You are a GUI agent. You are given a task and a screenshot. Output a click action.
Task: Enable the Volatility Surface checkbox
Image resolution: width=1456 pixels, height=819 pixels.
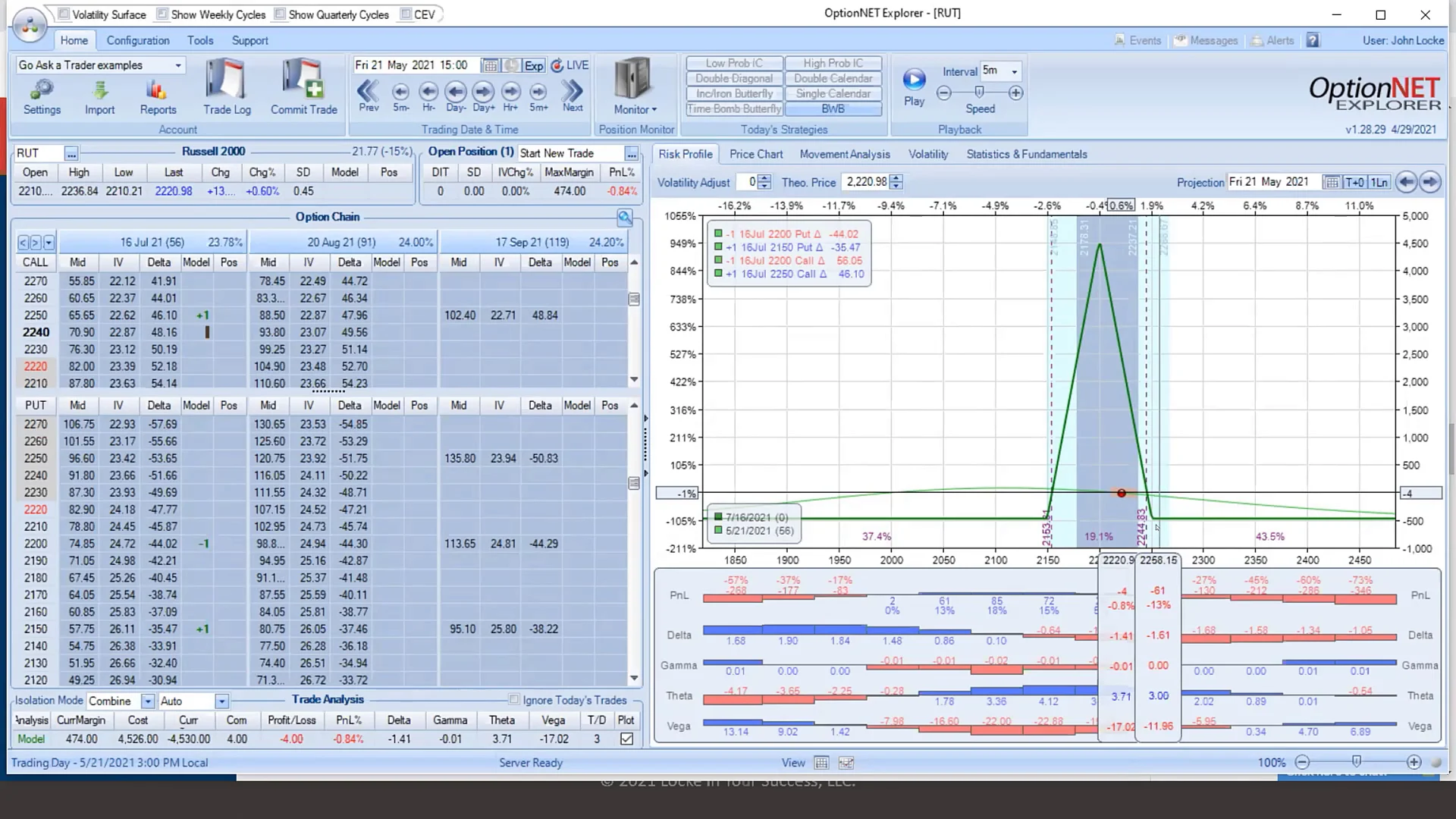[x=64, y=14]
